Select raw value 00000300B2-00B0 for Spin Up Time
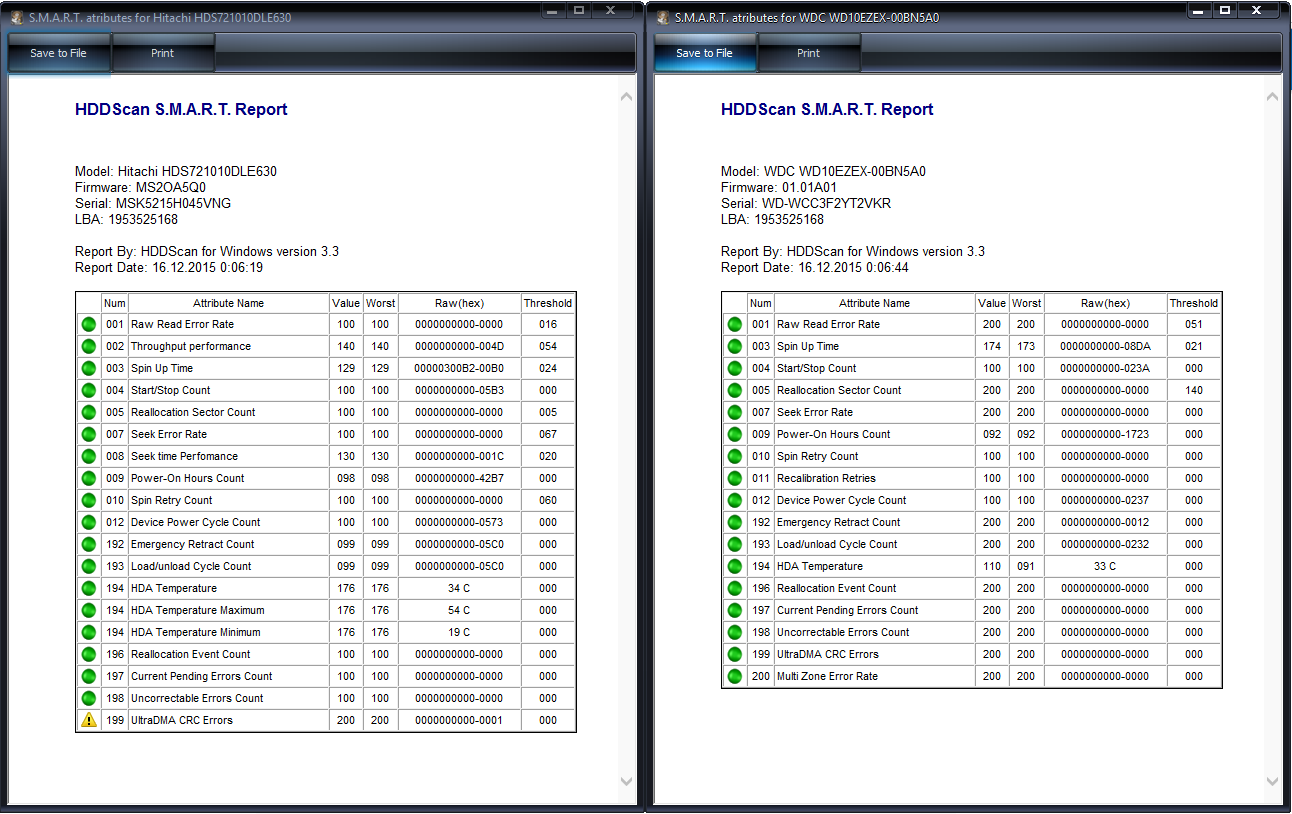 point(459,368)
